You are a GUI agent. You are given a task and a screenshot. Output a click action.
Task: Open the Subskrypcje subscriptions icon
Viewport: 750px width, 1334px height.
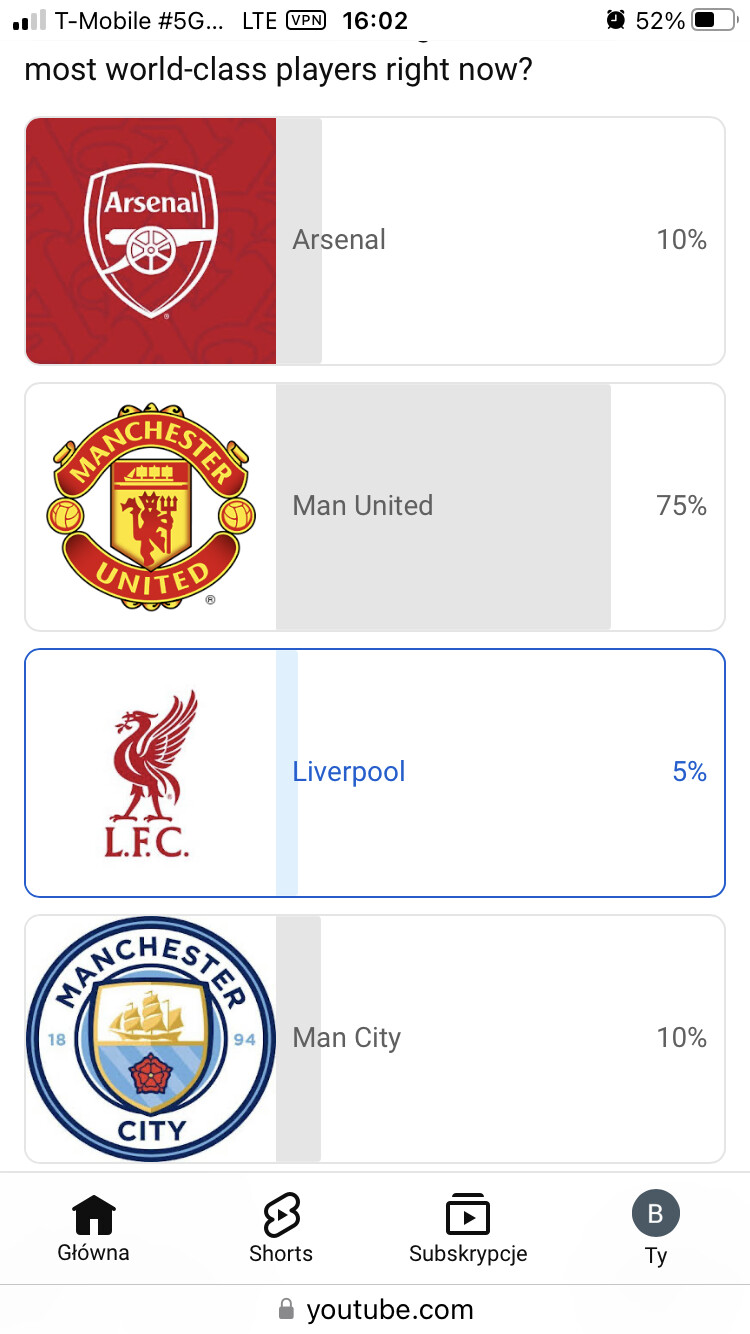click(x=467, y=1215)
